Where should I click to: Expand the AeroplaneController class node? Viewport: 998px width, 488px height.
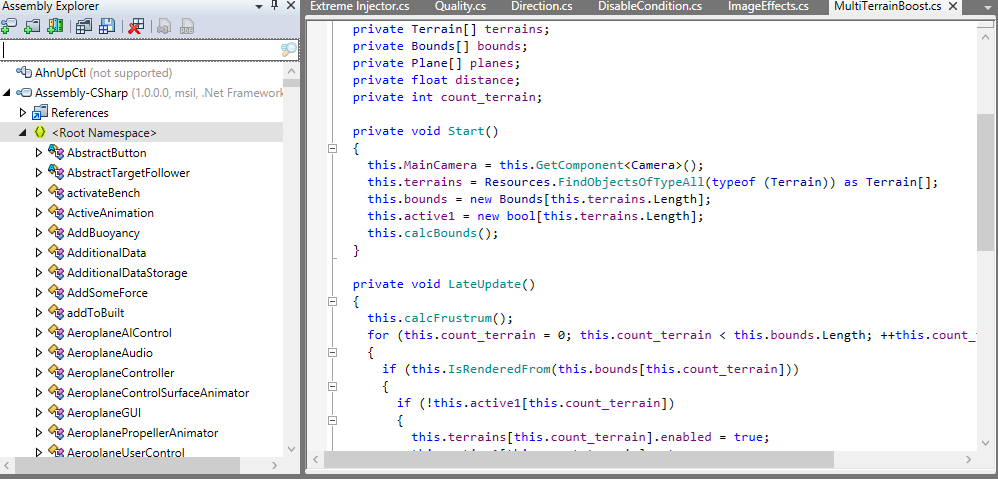point(39,373)
